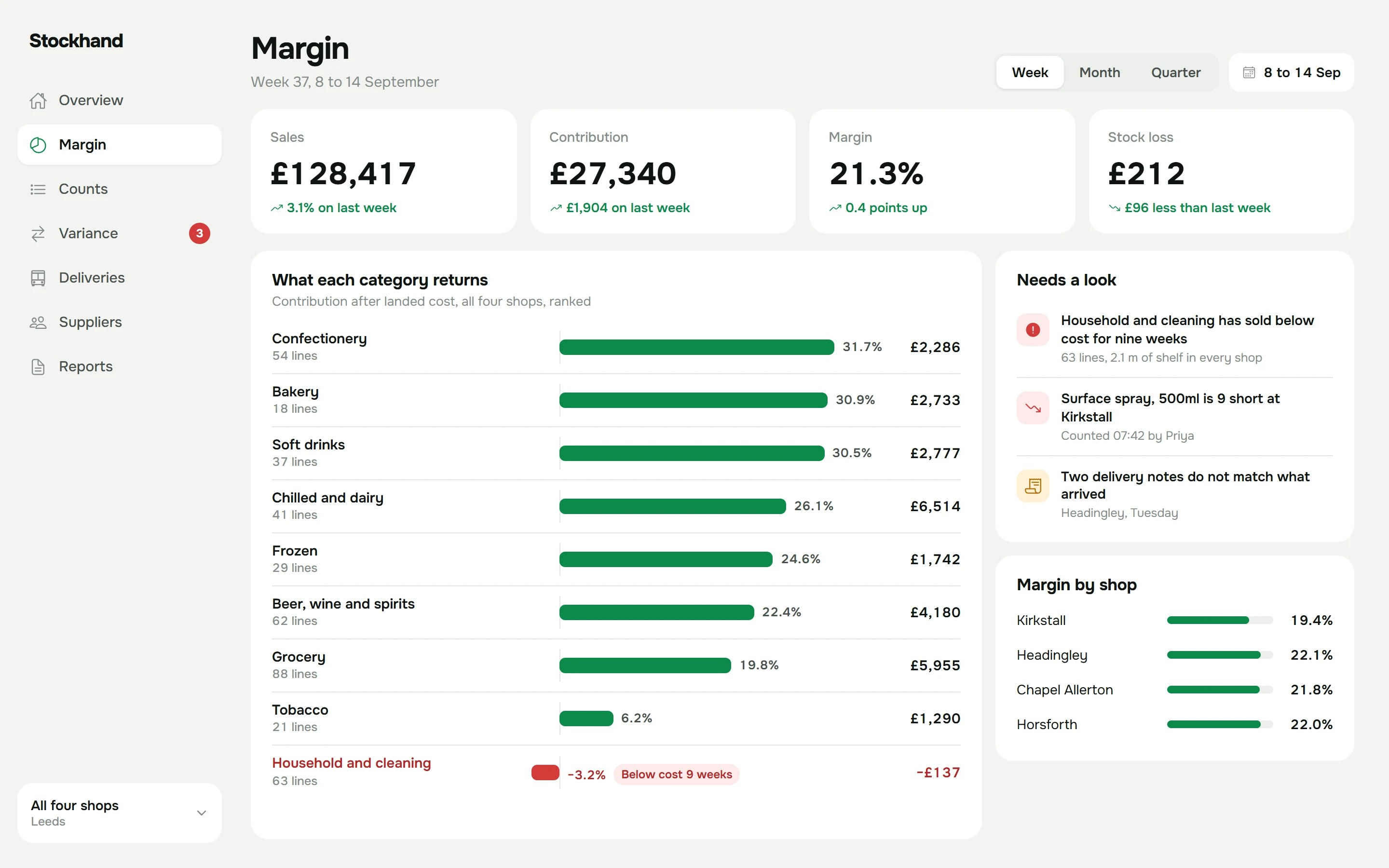Click the red Household and cleaning negative bar
The height and width of the screenshot is (868, 1389).
pos(545,773)
